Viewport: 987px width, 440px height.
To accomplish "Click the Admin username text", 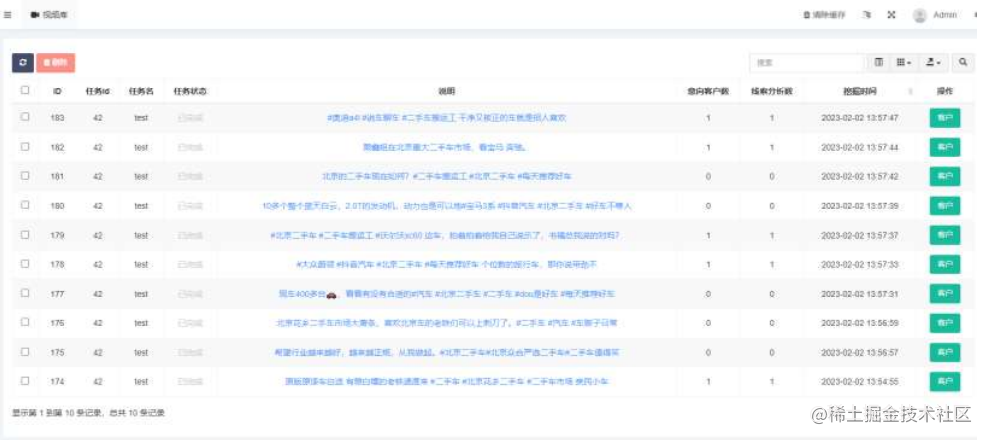I will tap(945, 15).
